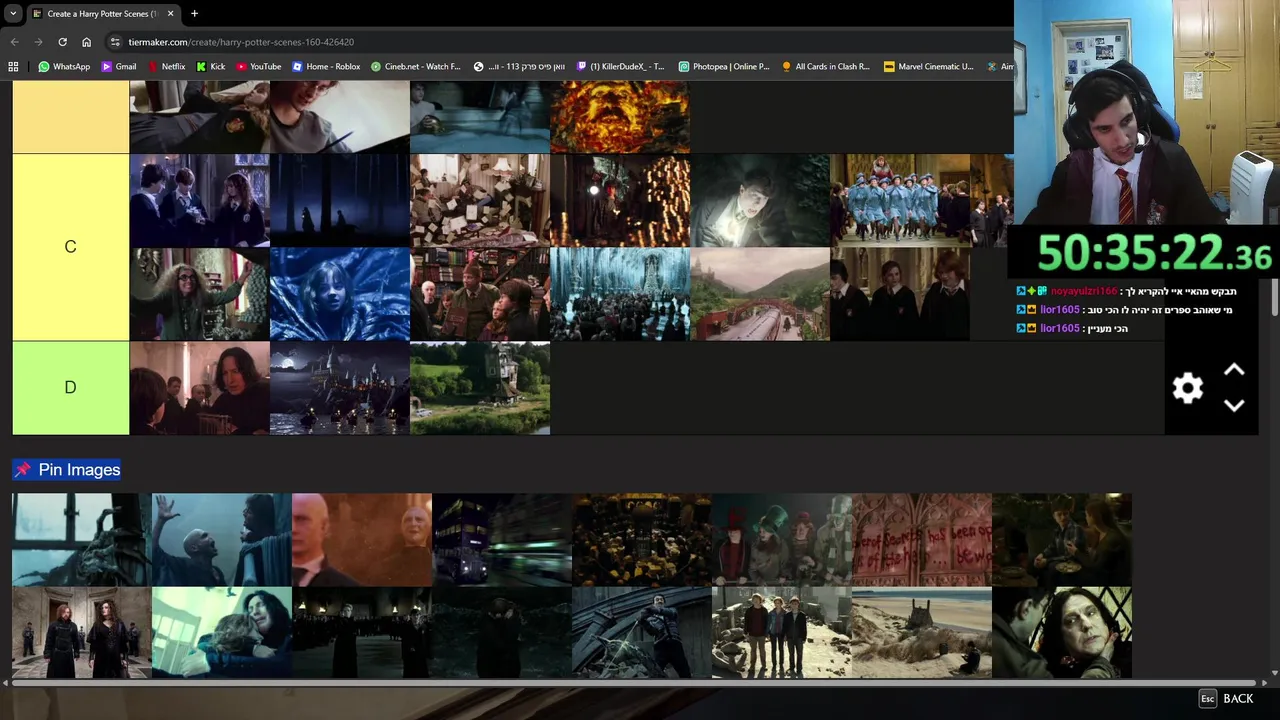
Task: Open the Netflix bookmark
Action: click(x=166, y=67)
